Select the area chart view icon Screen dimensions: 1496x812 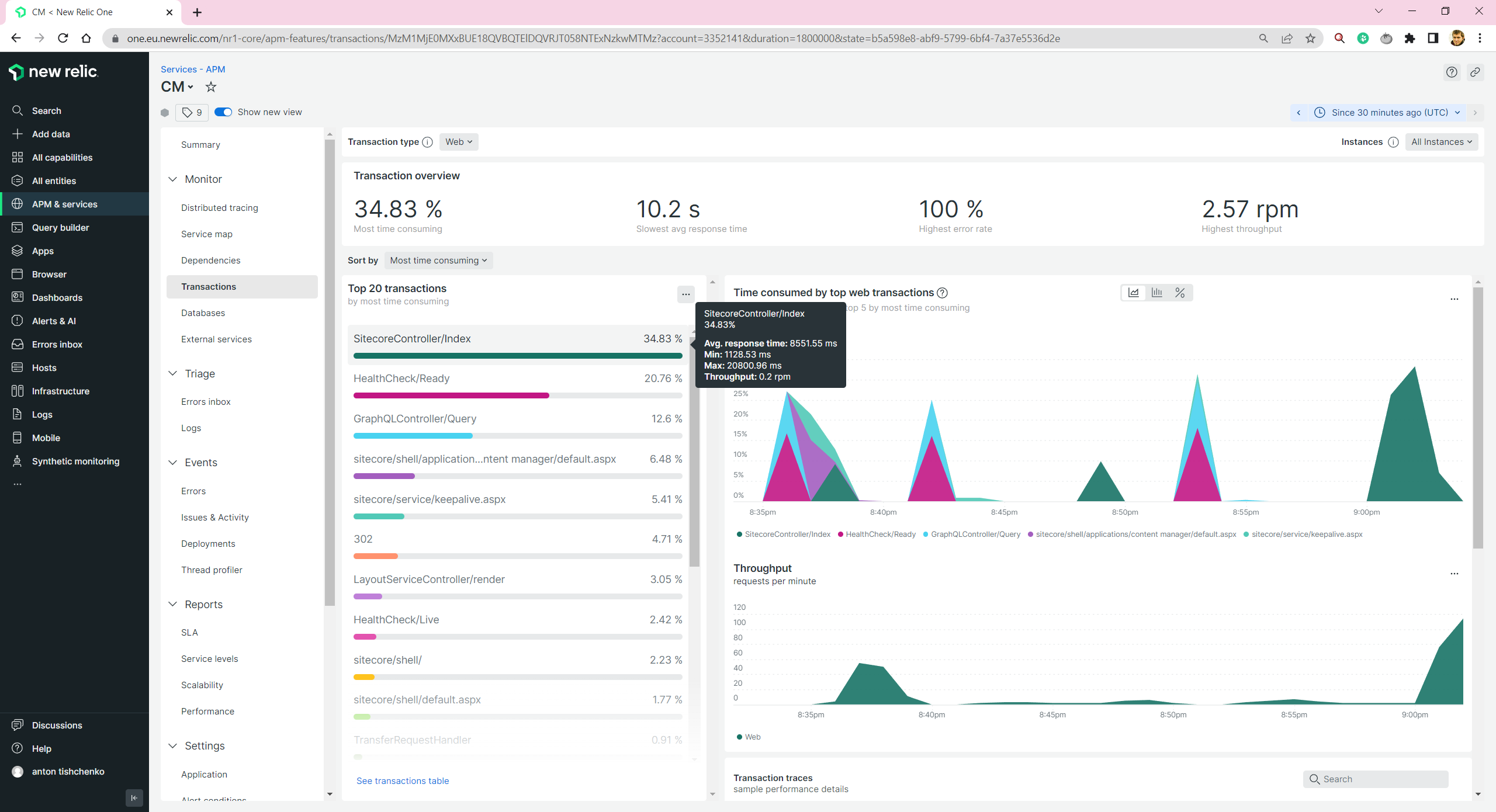(1133, 293)
